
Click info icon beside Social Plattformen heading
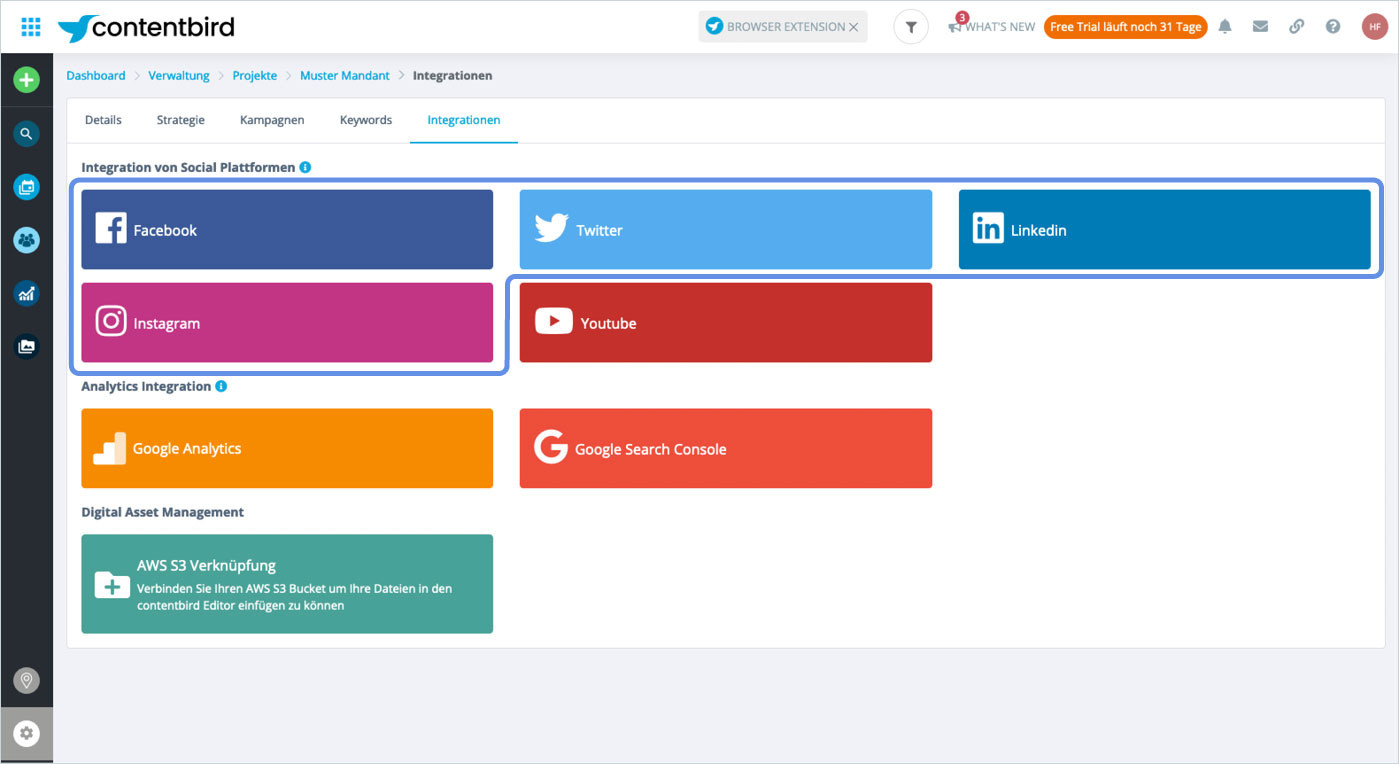[305, 167]
